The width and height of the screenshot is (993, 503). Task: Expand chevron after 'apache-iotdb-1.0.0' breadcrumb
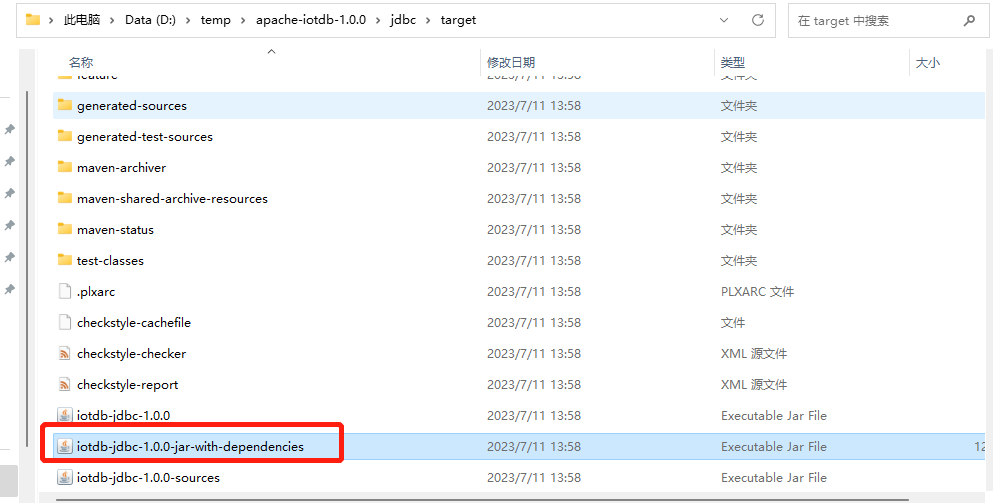tap(378, 20)
